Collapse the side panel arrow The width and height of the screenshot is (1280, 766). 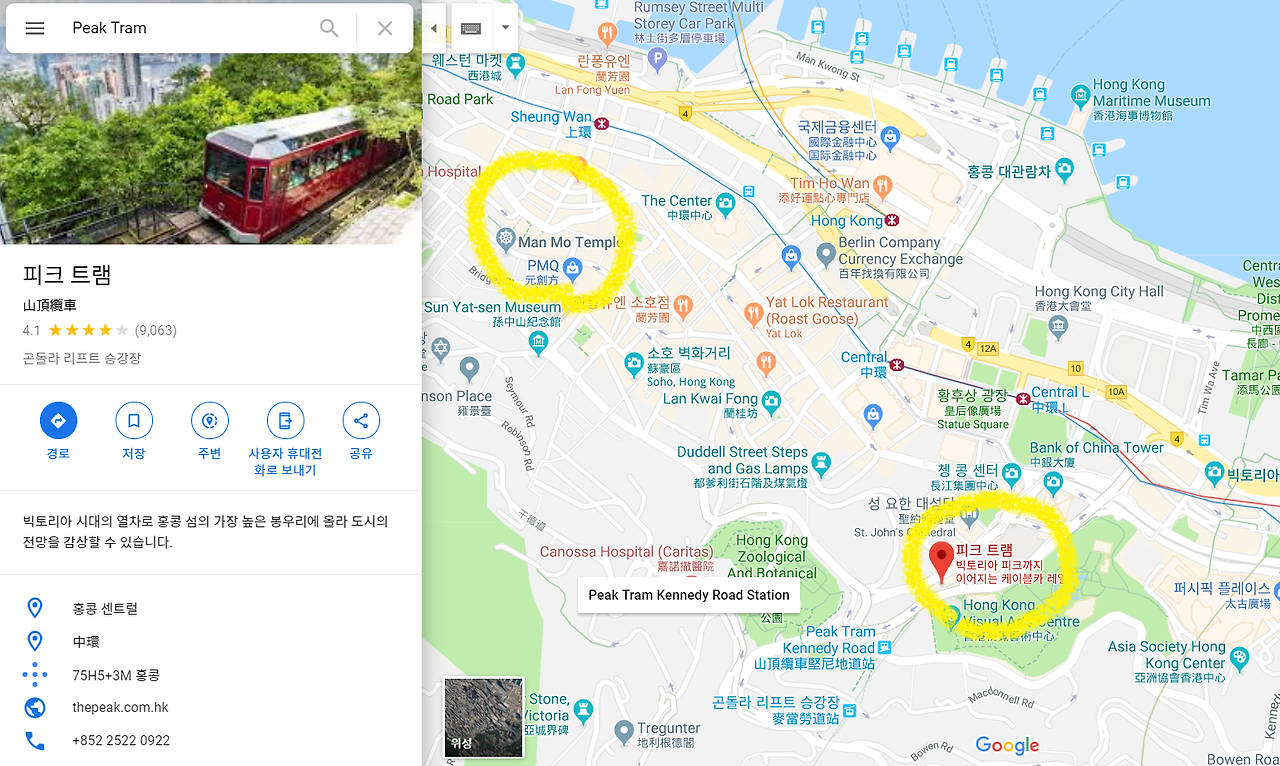coord(433,28)
